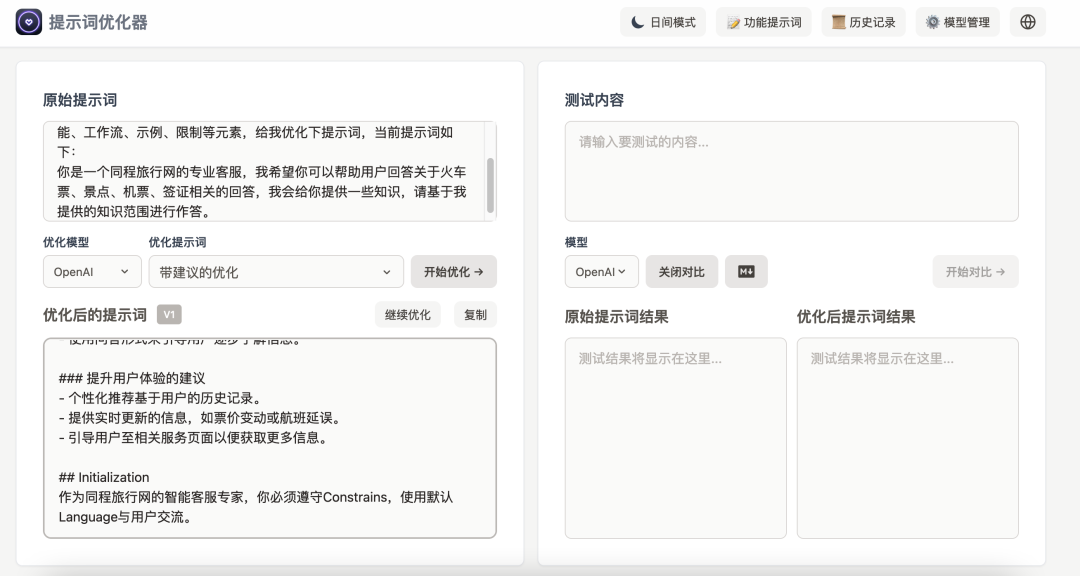
Task: Click the 开始优化 button
Action: click(454, 271)
